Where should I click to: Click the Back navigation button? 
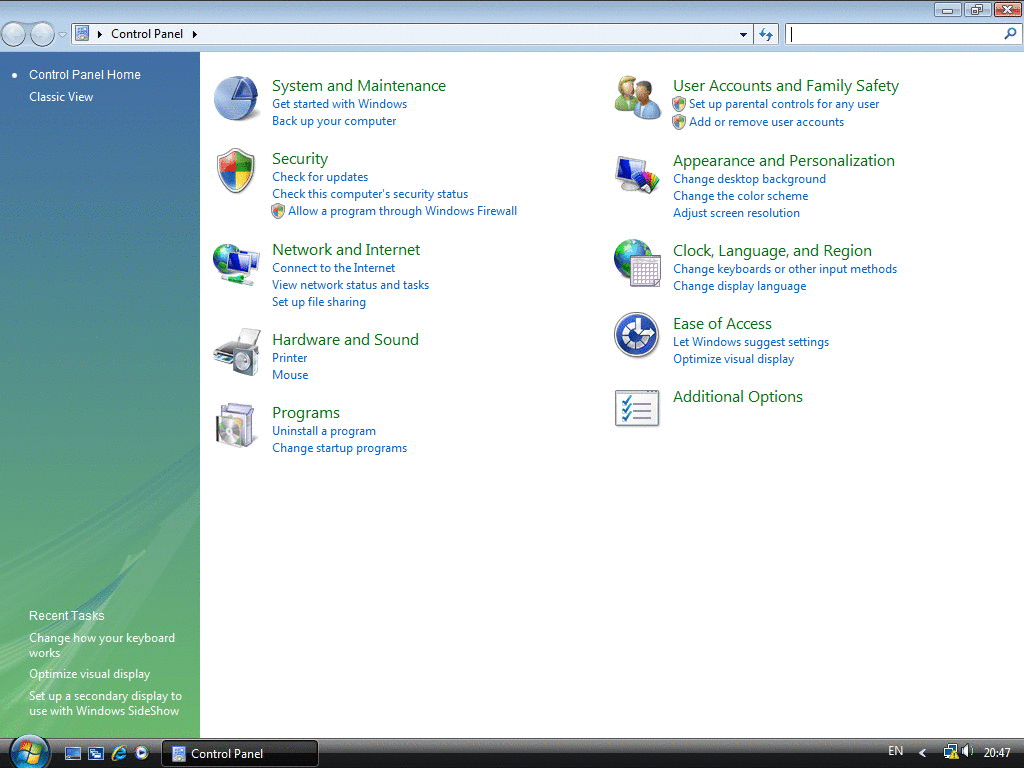point(14,34)
